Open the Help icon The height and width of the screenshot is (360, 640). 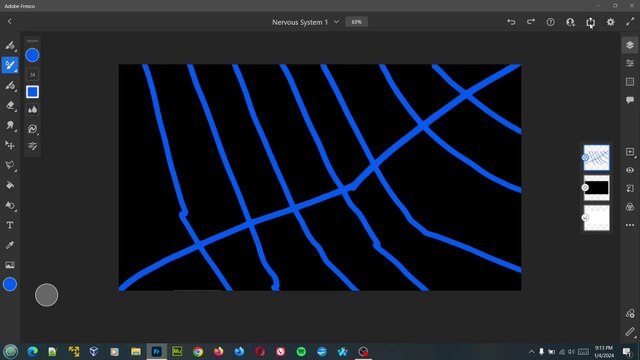click(x=551, y=22)
